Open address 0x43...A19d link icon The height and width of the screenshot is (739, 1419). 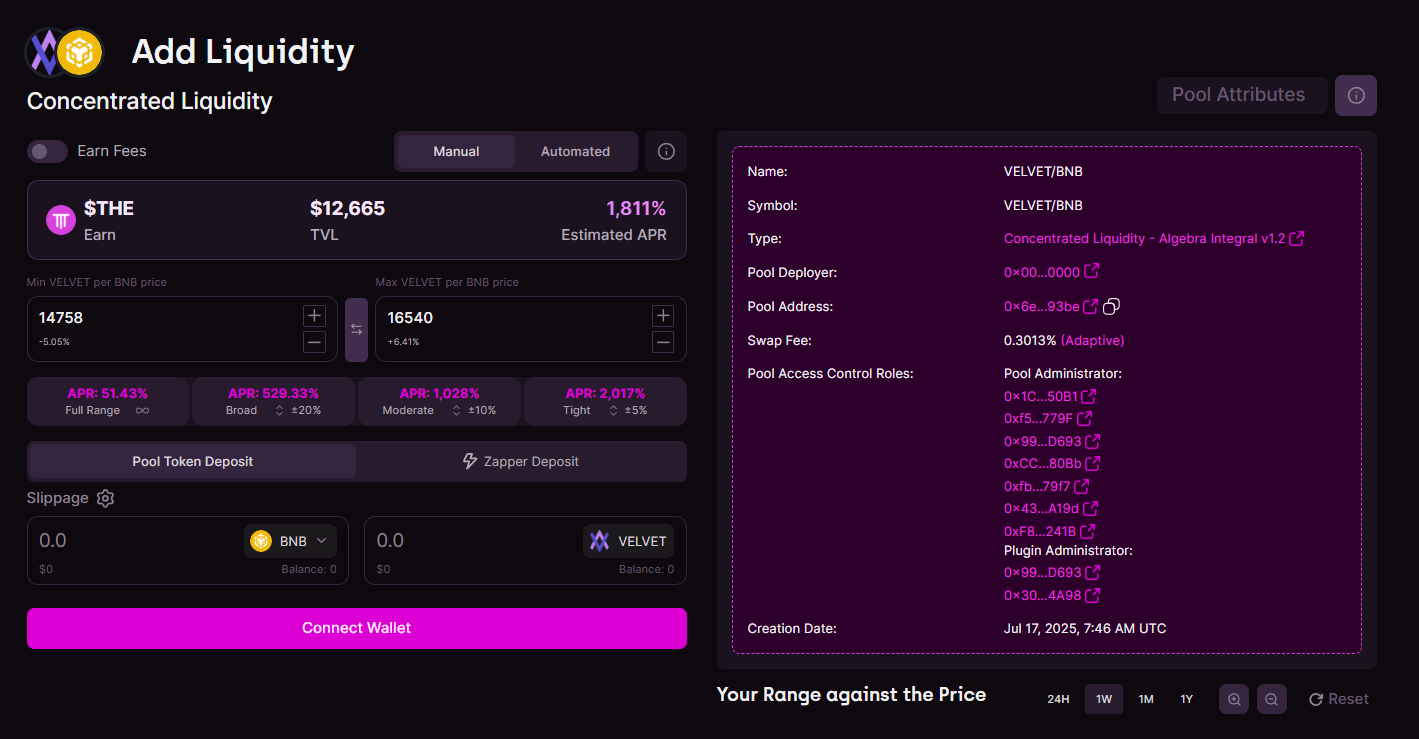[x=1090, y=508]
